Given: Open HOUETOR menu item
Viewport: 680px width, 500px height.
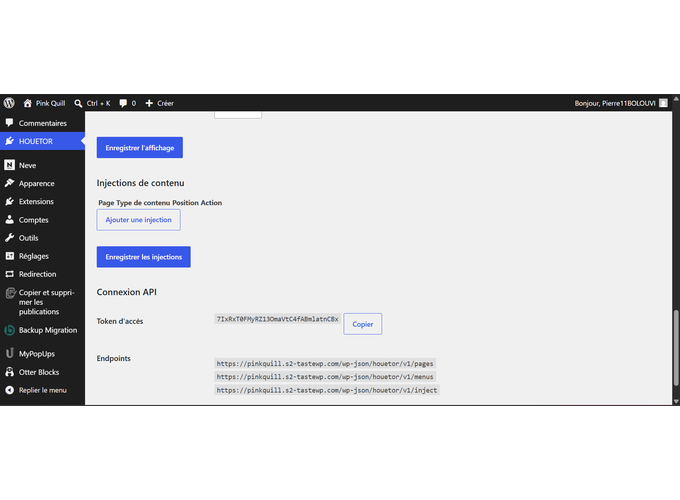Looking at the screenshot, I should click(x=42, y=141).
